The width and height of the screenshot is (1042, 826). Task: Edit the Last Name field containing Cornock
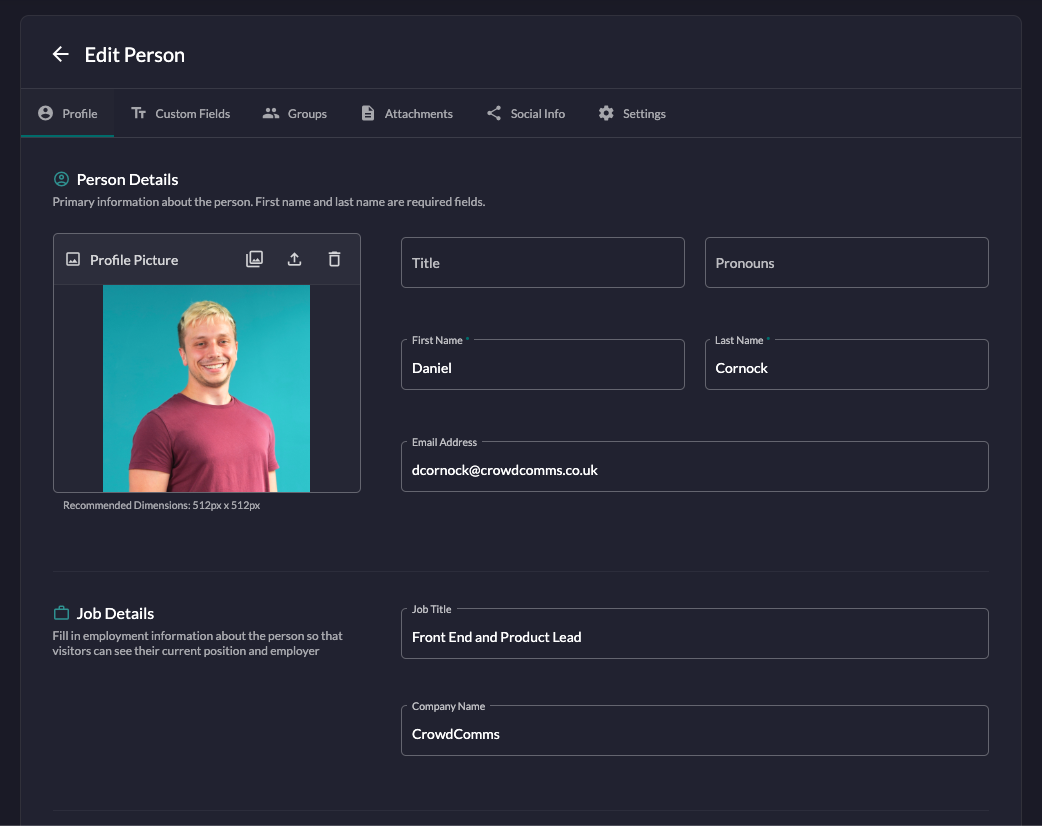pyautogui.click(x=847, y=364)
